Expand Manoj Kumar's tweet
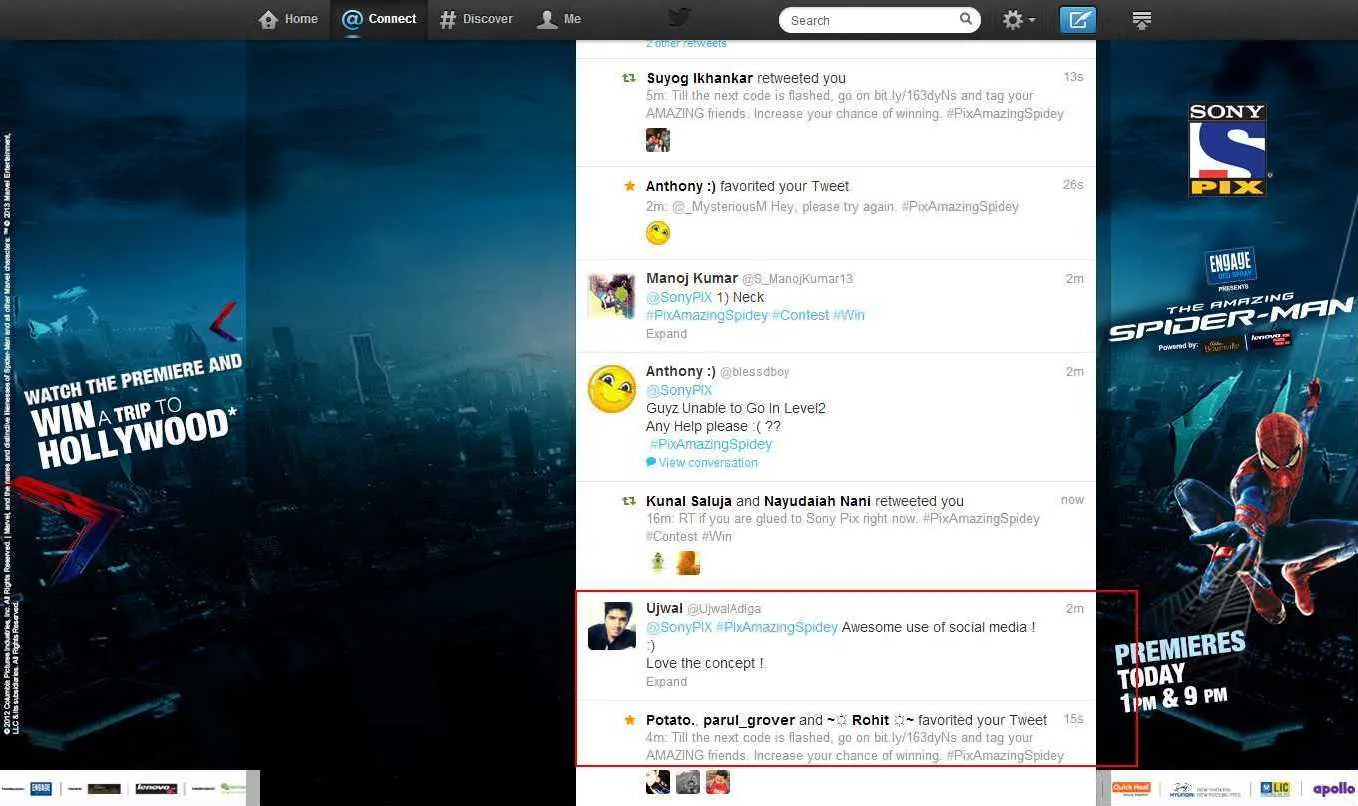The width and height of the screenshot is (1358, 806). [666, 334]
